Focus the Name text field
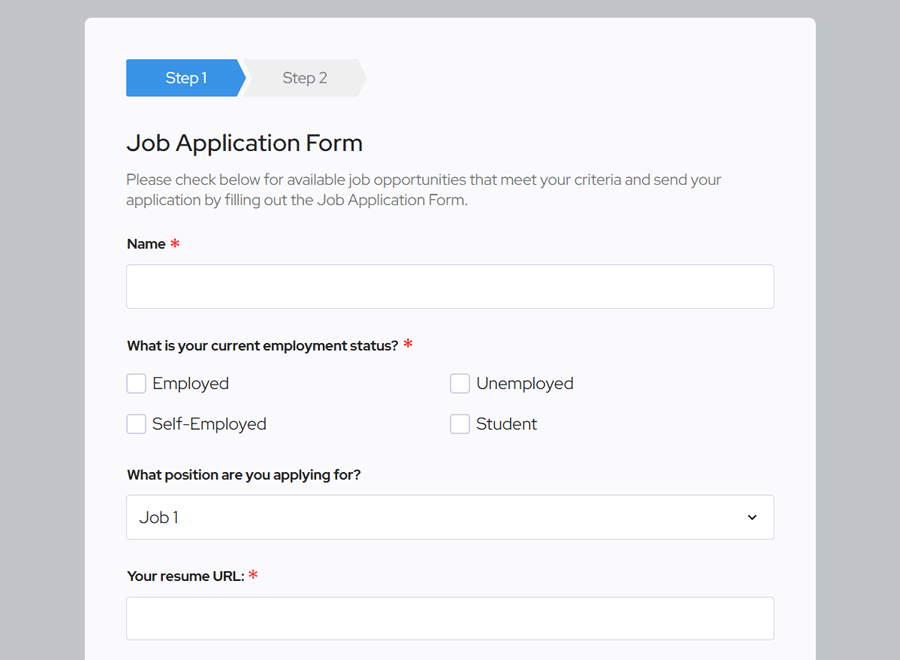Image resolution: width=900 pixels, height=660 pixels. click(449, 286)
